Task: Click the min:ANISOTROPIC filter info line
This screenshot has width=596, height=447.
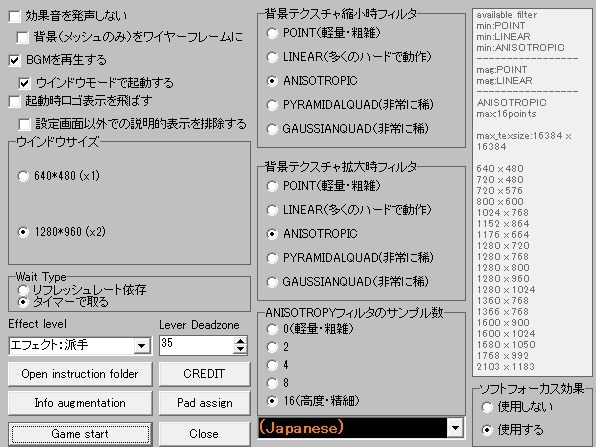Action: (x=520, y=48)
